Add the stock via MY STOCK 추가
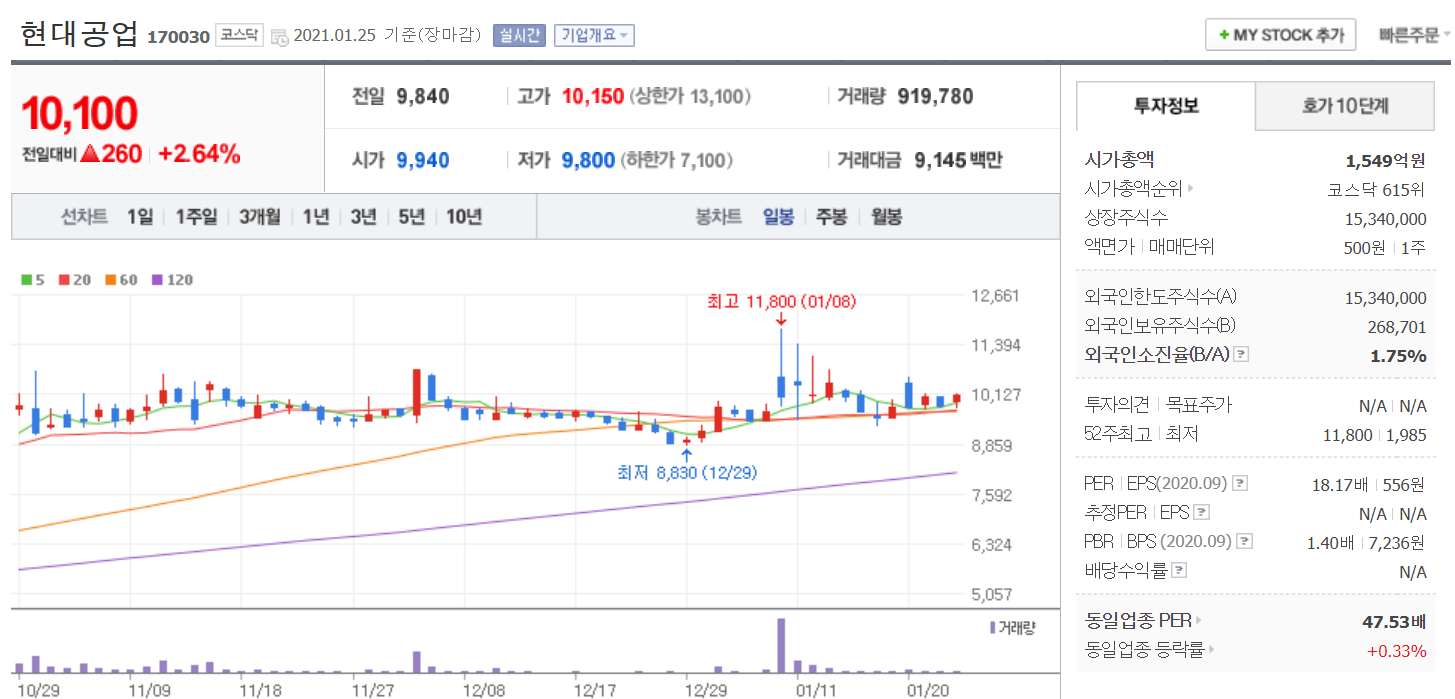The height and width of the screenshot is (699, 1455). [1280, 35]
